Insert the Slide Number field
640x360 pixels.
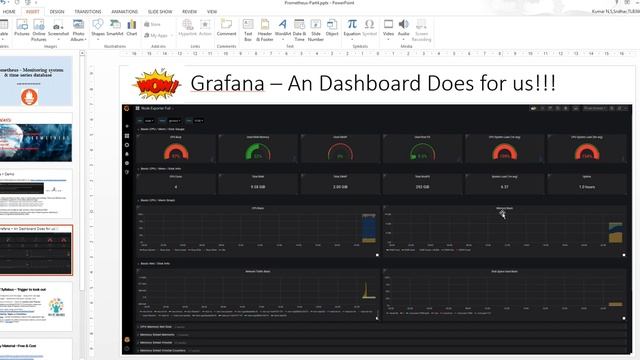click(316, 30)
